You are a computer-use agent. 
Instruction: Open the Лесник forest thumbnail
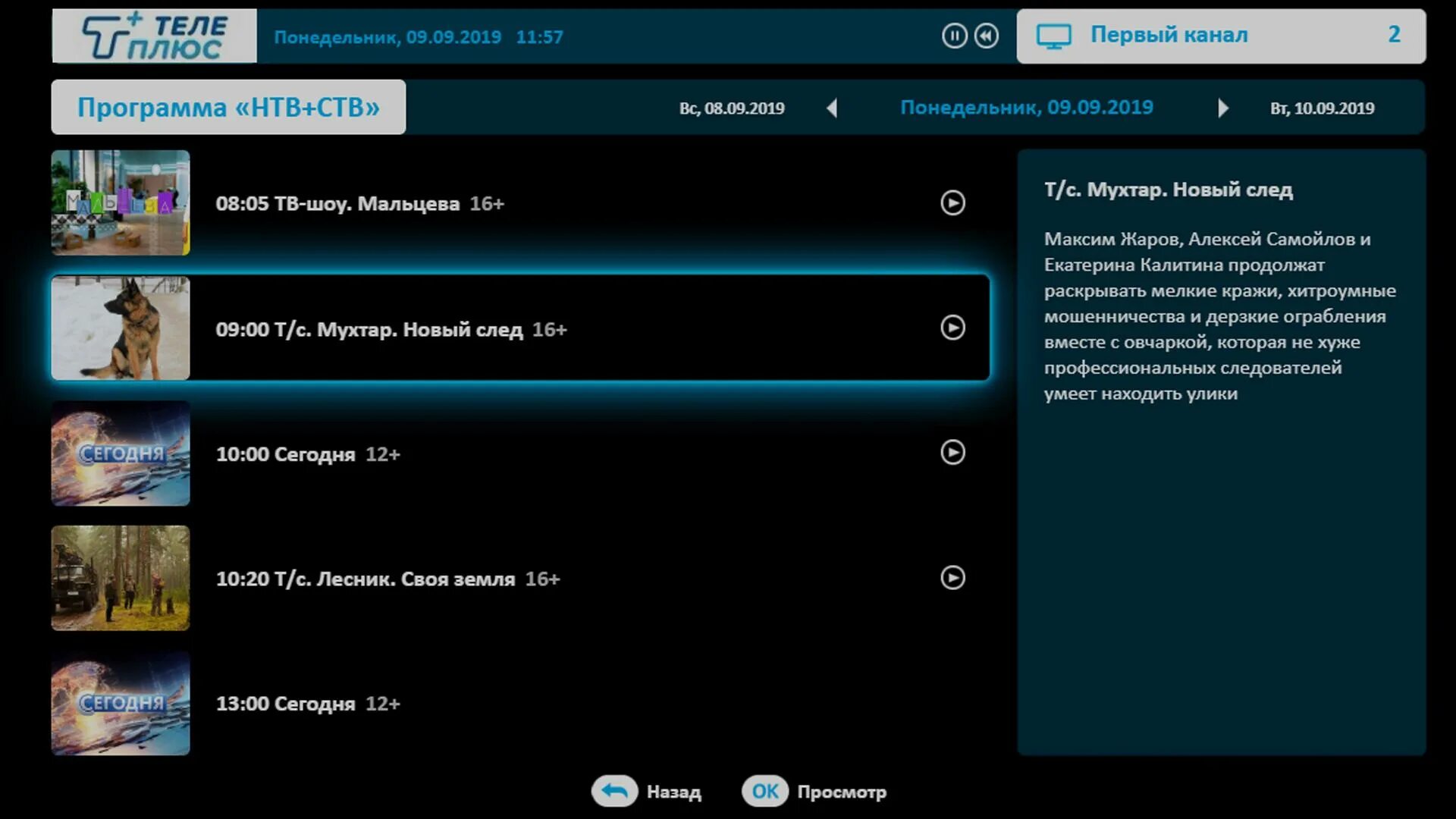[x=121, y=578]
